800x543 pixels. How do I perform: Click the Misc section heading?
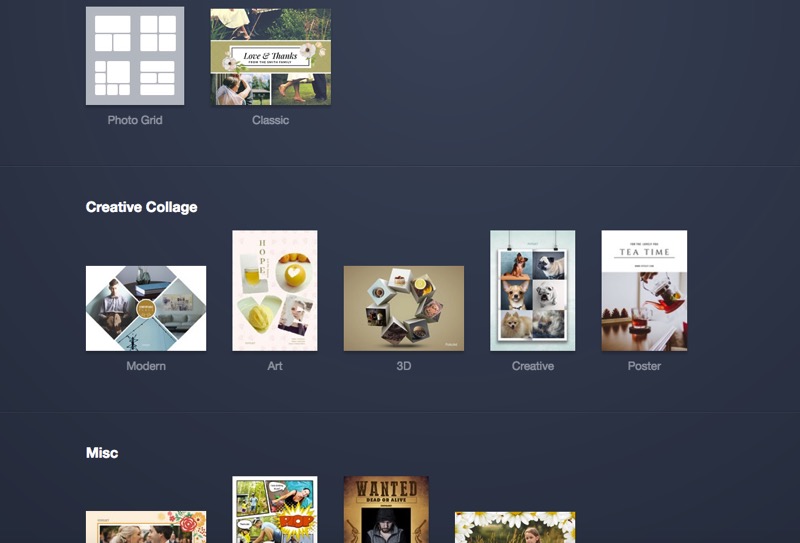click(102, 453)
